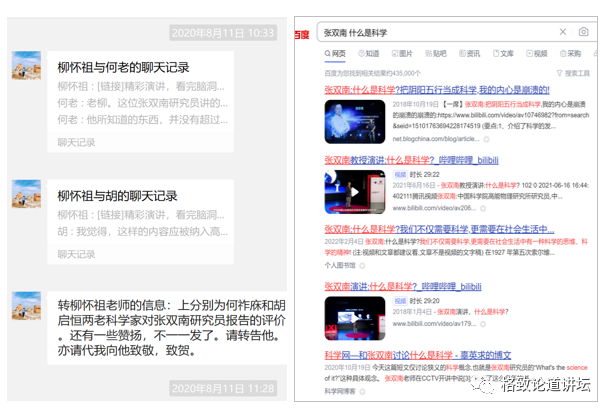Viewport: 610px width, 411px height.
Task: Click source www.bilibili.com/video/av179
Action: pos(434,324)
